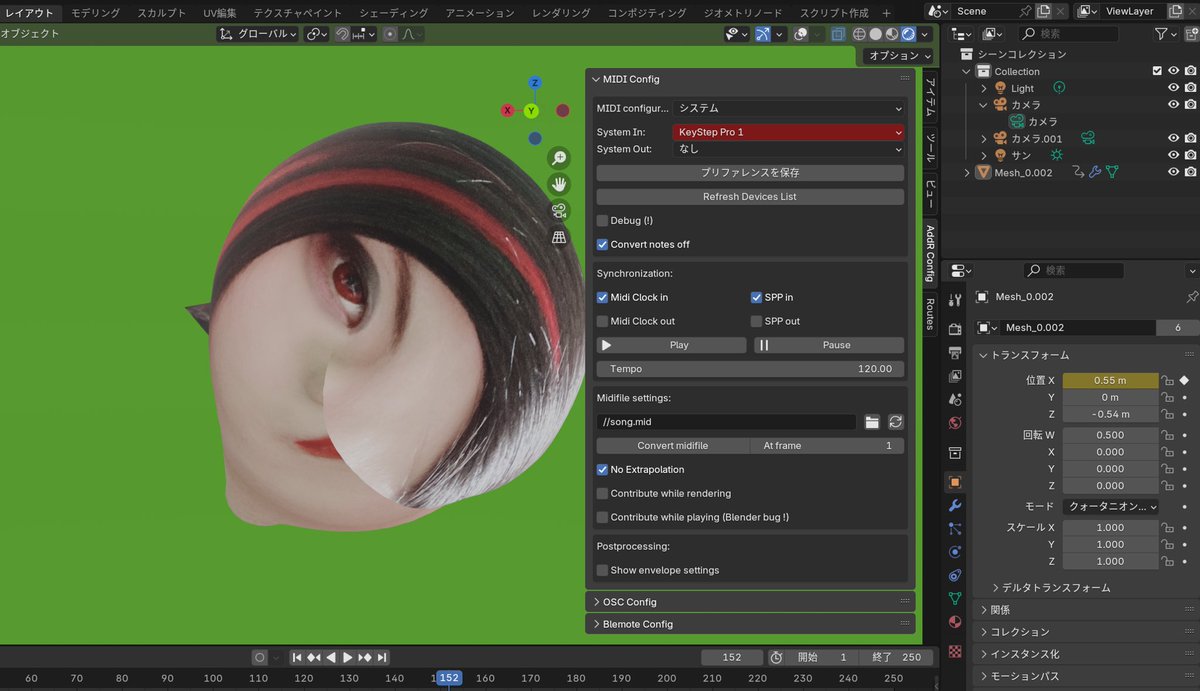Image resolution: width=1200 pixels, height=691 pixels.
Task: Open the Particles properties tab icon
Action: click(955, 528)
